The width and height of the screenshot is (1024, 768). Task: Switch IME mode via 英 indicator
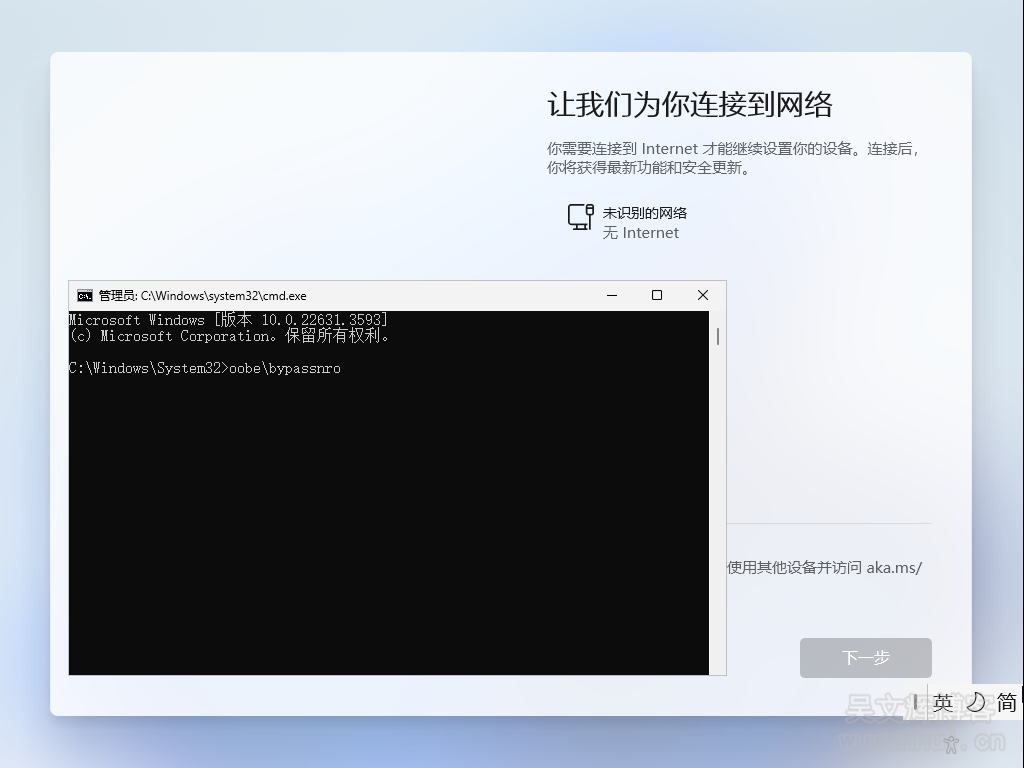pos(942,702)
